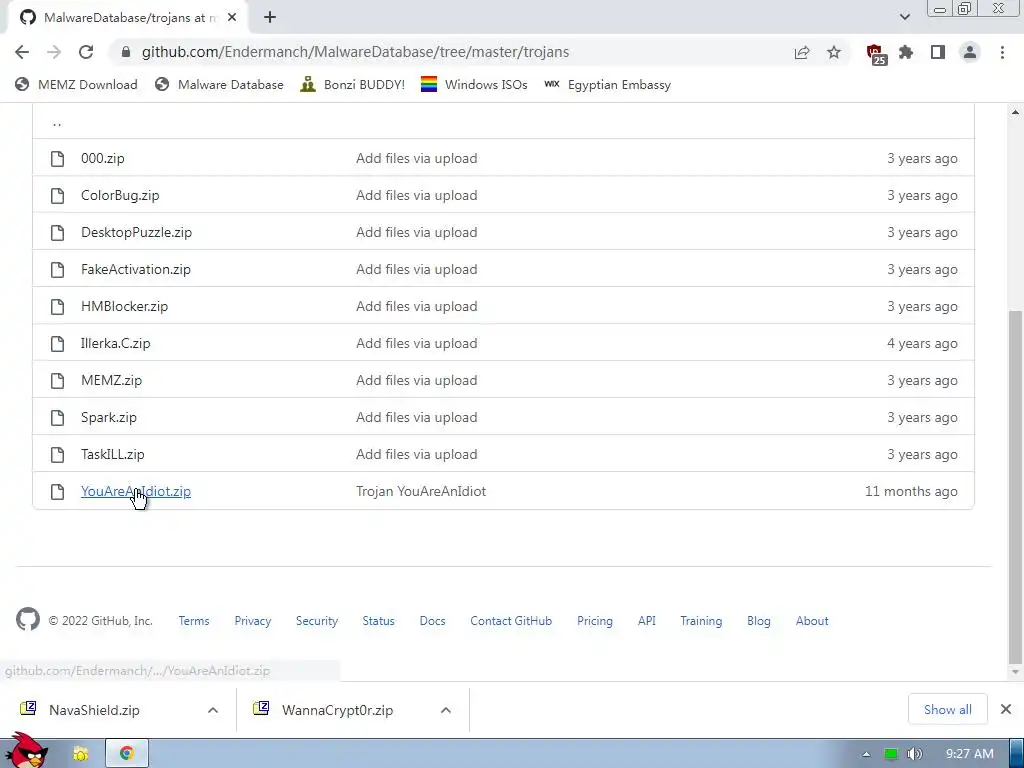The height and width of the screenshot is (768, 1024).
Task: Open the API footer link
Action: coord(647,621)
